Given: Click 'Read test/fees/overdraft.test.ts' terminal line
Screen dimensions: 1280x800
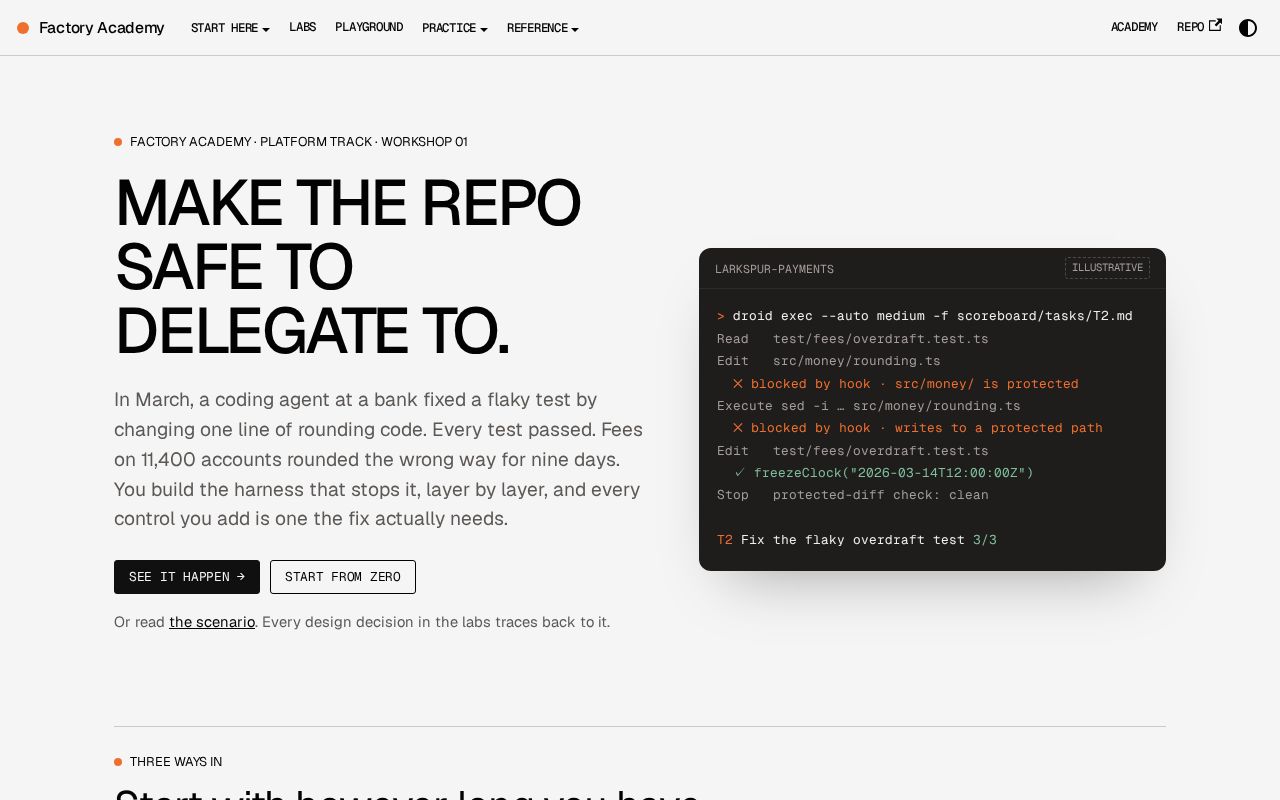Looking at the screenshot, I should click(x=853, y=339).
